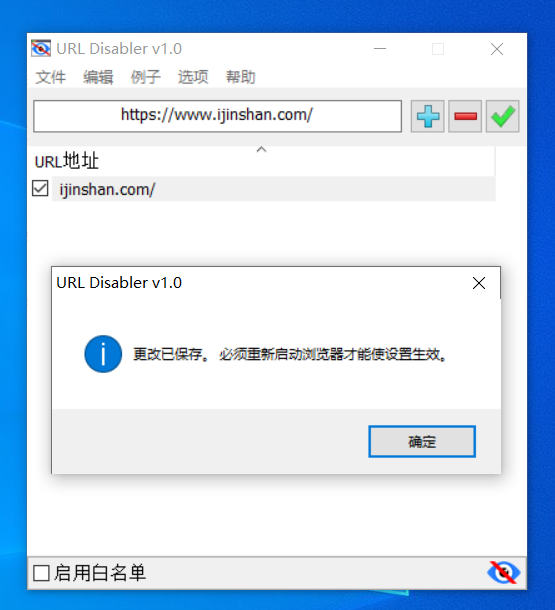Click the crossed-out eye icon in status bar
Viewport: 555px width, 610px height.
pos(503,572)
